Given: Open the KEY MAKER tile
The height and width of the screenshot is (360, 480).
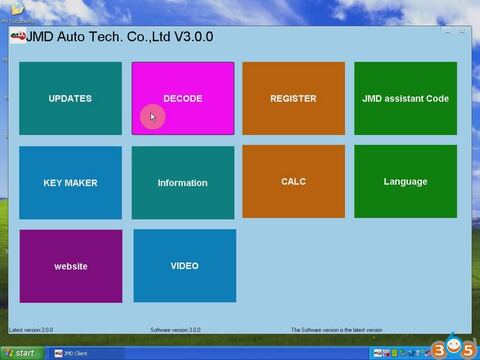Looking at the screenshot, I should pyautogui.click(x=70, y=183).
